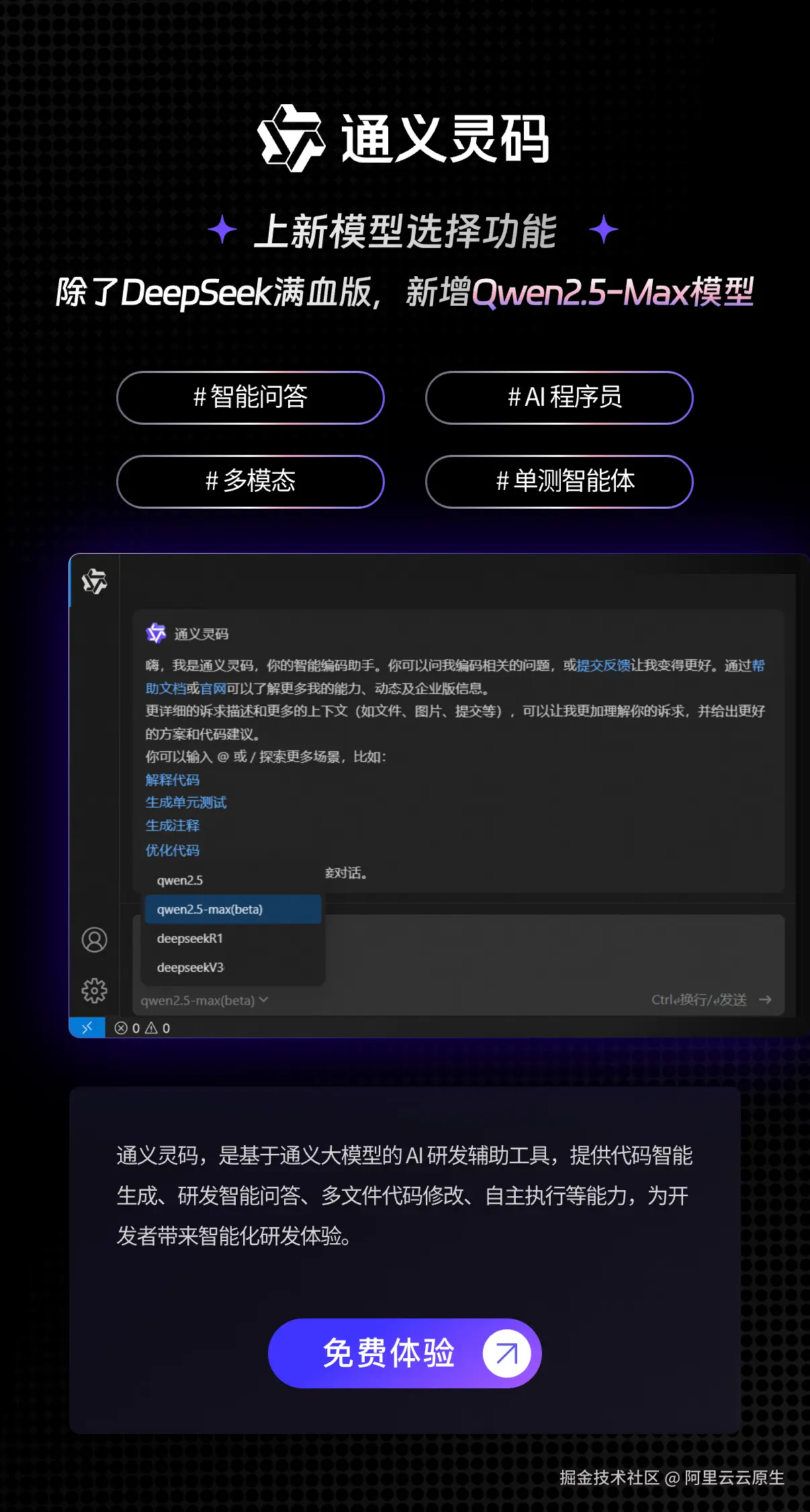The width and height of the screenshot is (810, 1512).
Task: Click the warnings triangle icon in status bar
Action: [x=151, y=1028]
